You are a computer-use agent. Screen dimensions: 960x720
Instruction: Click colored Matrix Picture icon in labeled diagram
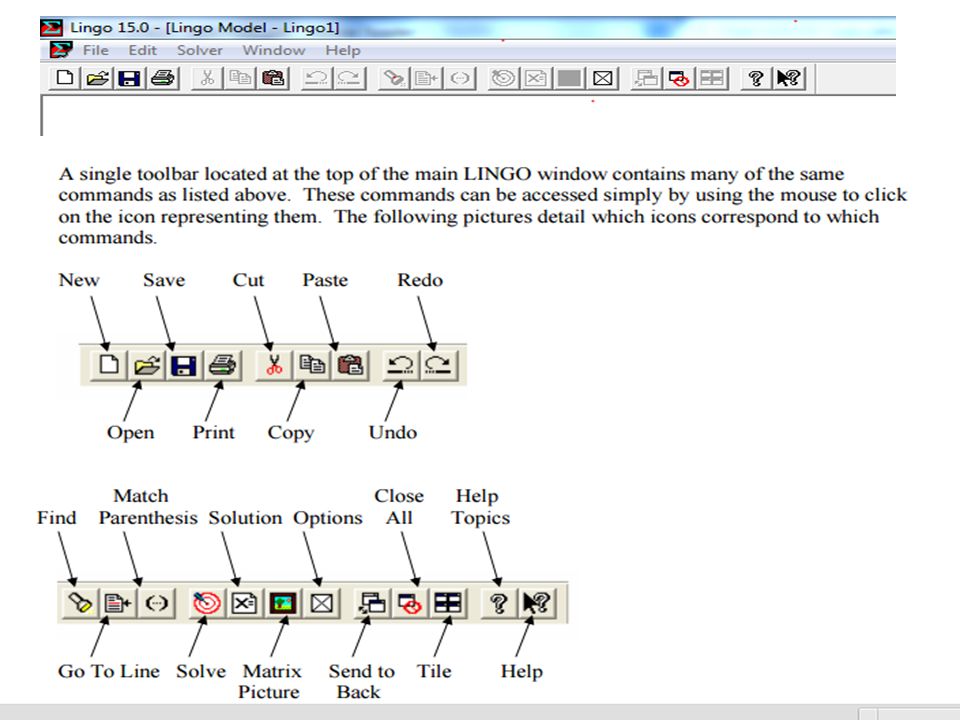pyautogui.click(x=283, y=604)
